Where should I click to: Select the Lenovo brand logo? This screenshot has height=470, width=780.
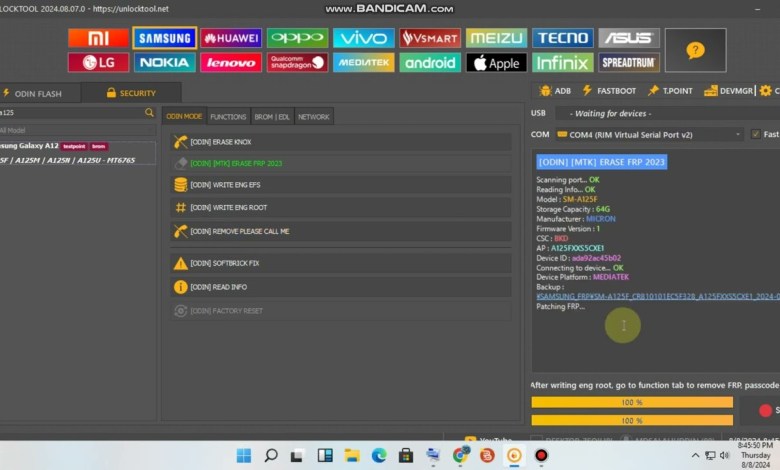click(231, 63)
